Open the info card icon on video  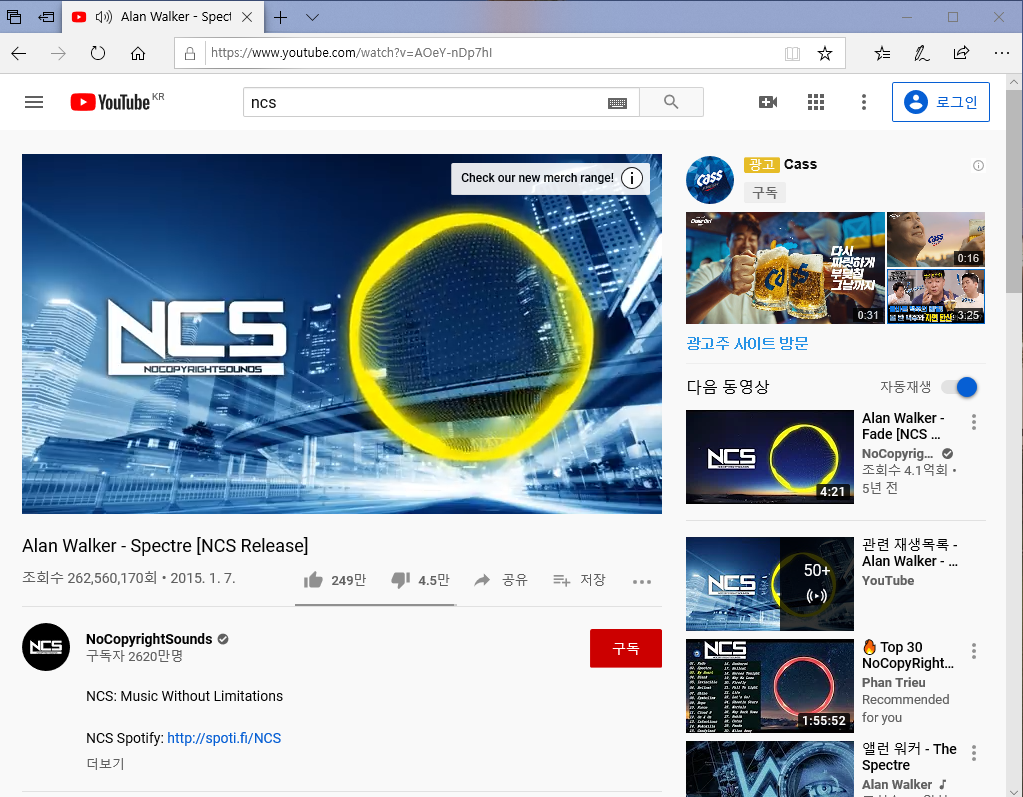(x=632, y=178)
